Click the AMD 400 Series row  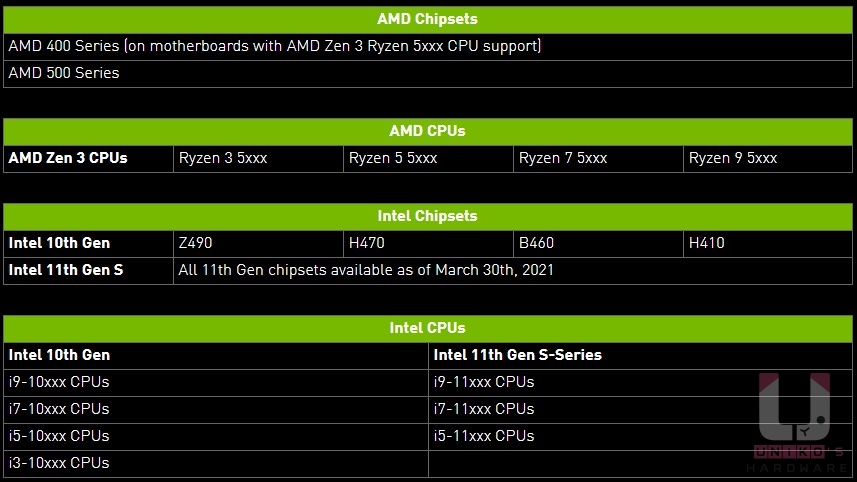[x=427, y=46]
